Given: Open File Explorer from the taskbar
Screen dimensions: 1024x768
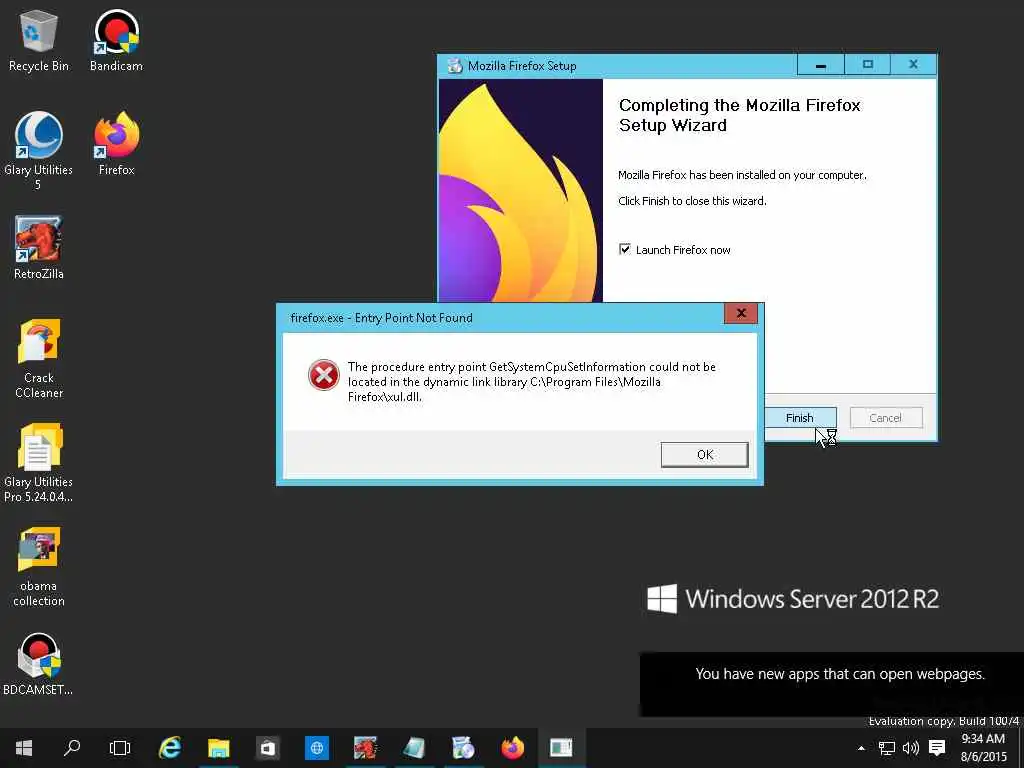Looking at the screenshot, I should click(x=219, y=748).
